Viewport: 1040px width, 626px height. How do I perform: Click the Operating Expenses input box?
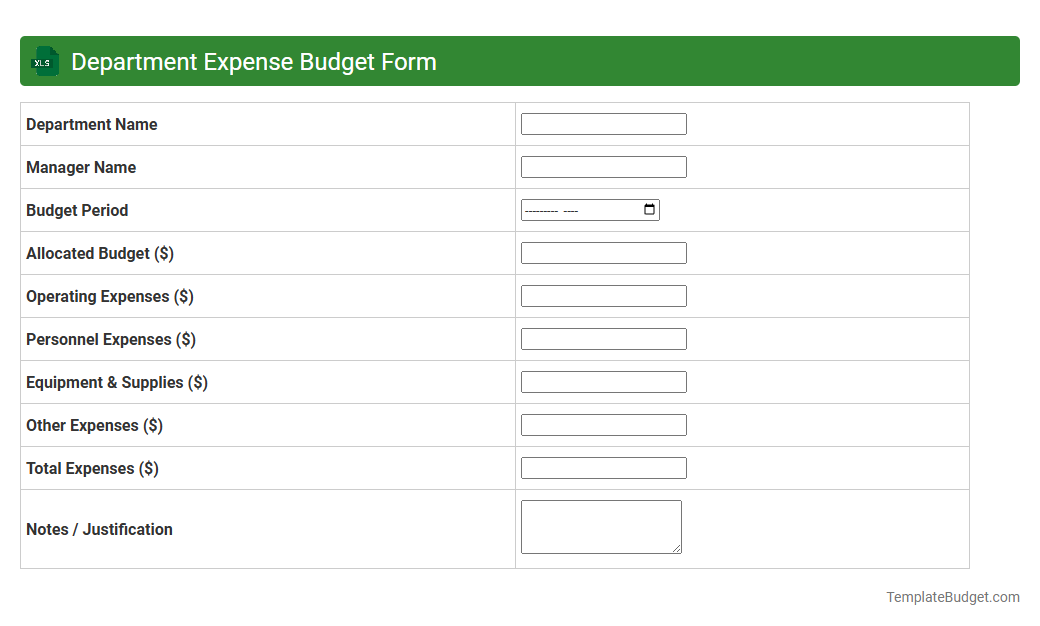(x=603, y=295)
